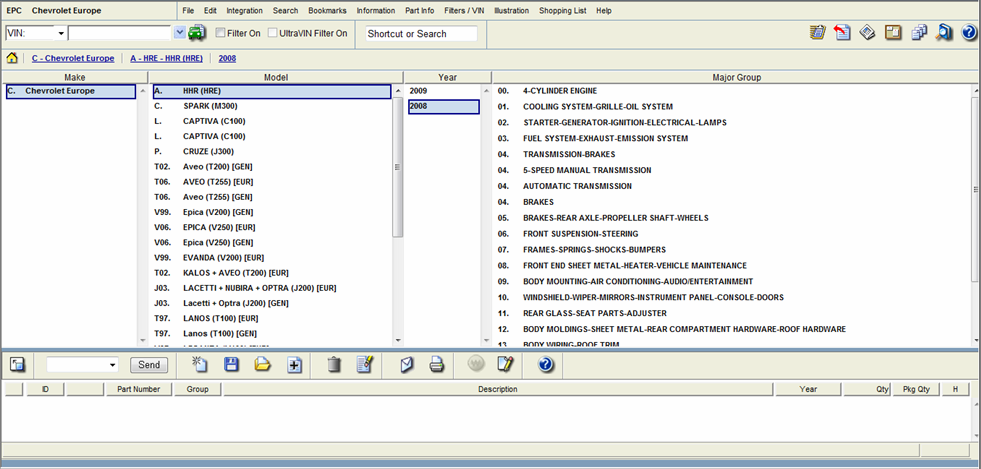Screen dimensions: 981x469
Task: Open the Help menu
Action: tap(604, 11)
